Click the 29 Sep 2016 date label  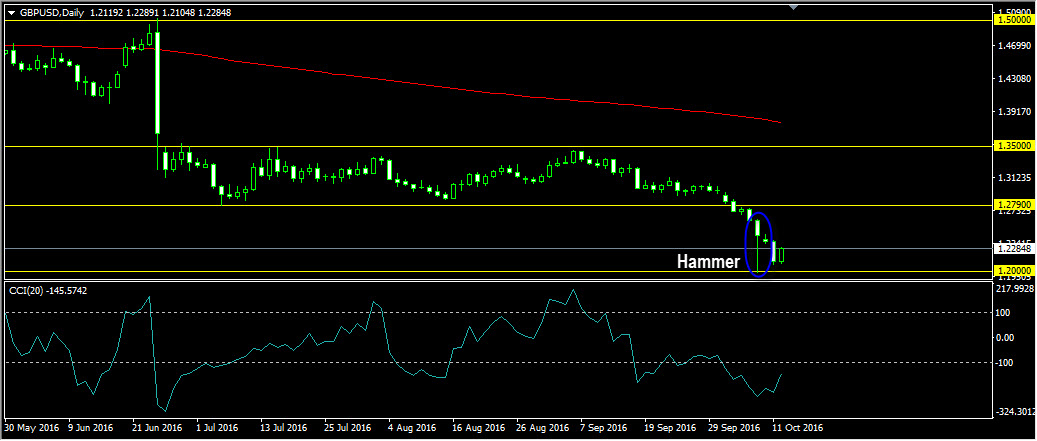click(x=732, y=428)
